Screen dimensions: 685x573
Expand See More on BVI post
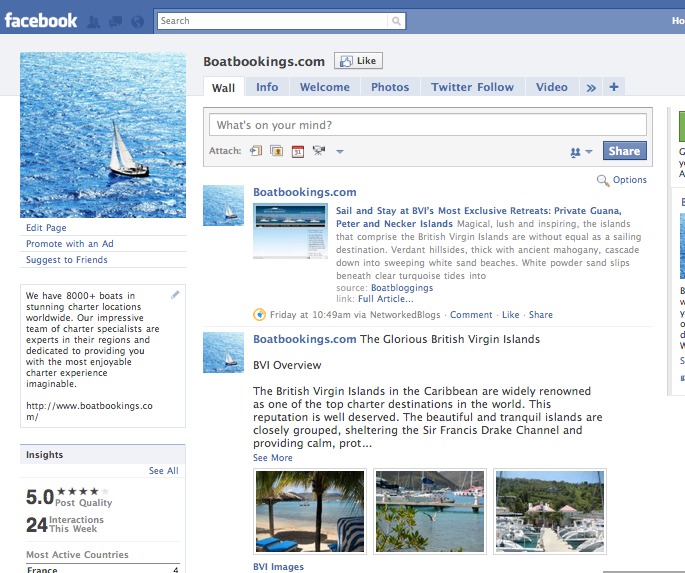pyautogui.click(x=273, y=458)
